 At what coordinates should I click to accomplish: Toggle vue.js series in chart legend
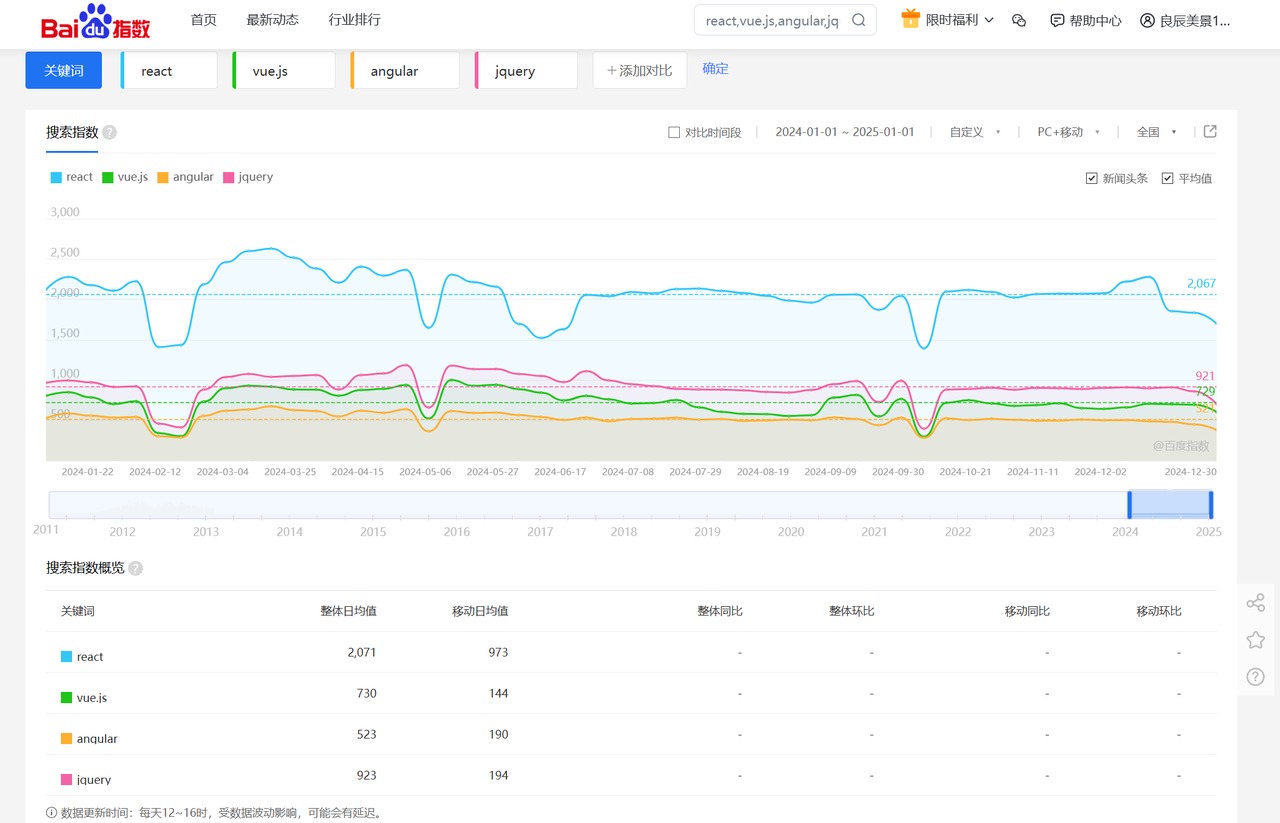(125, 177)
